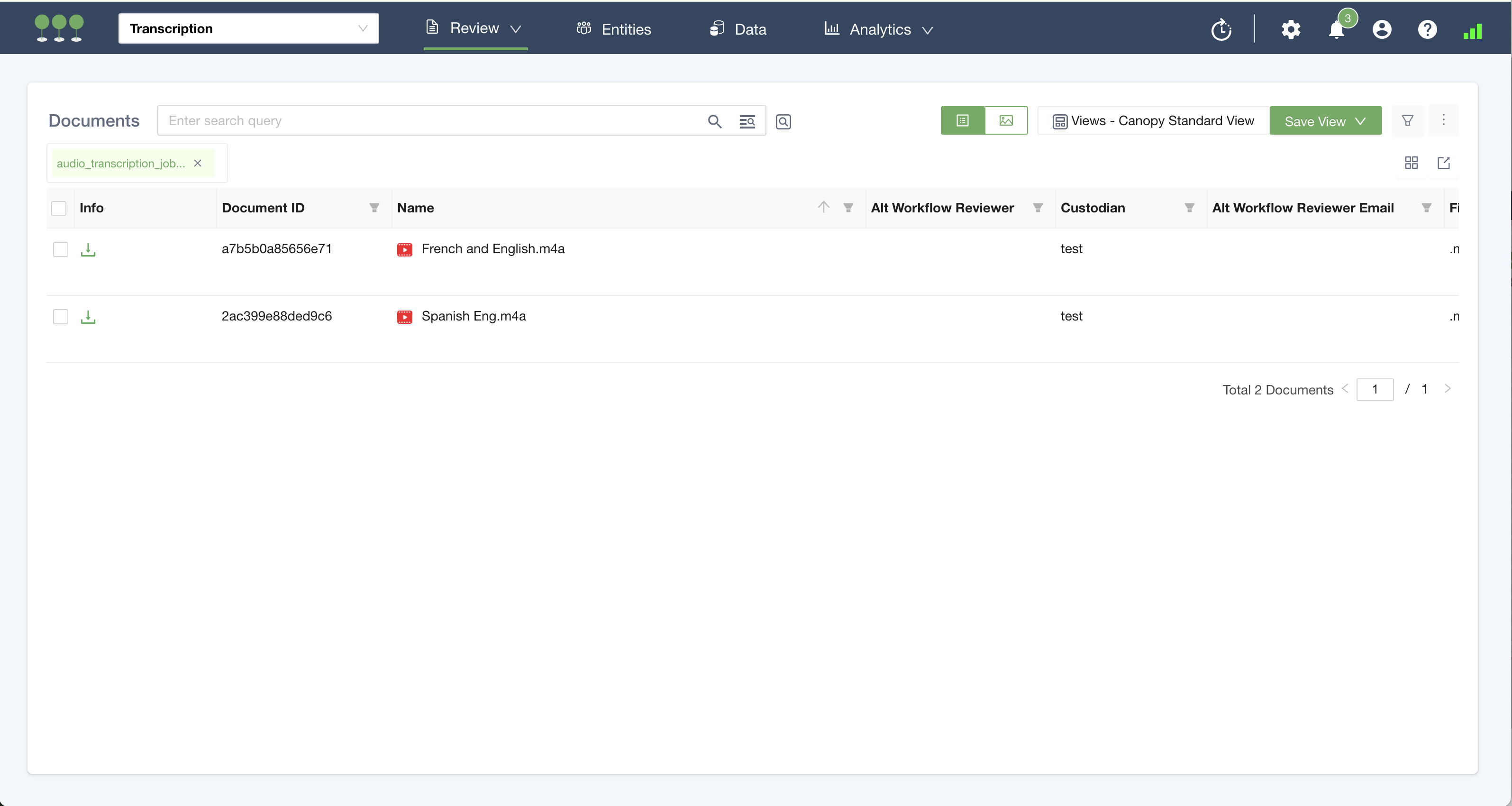
Task: Go to the Entities tab
Action: click(x=614, y=29)
